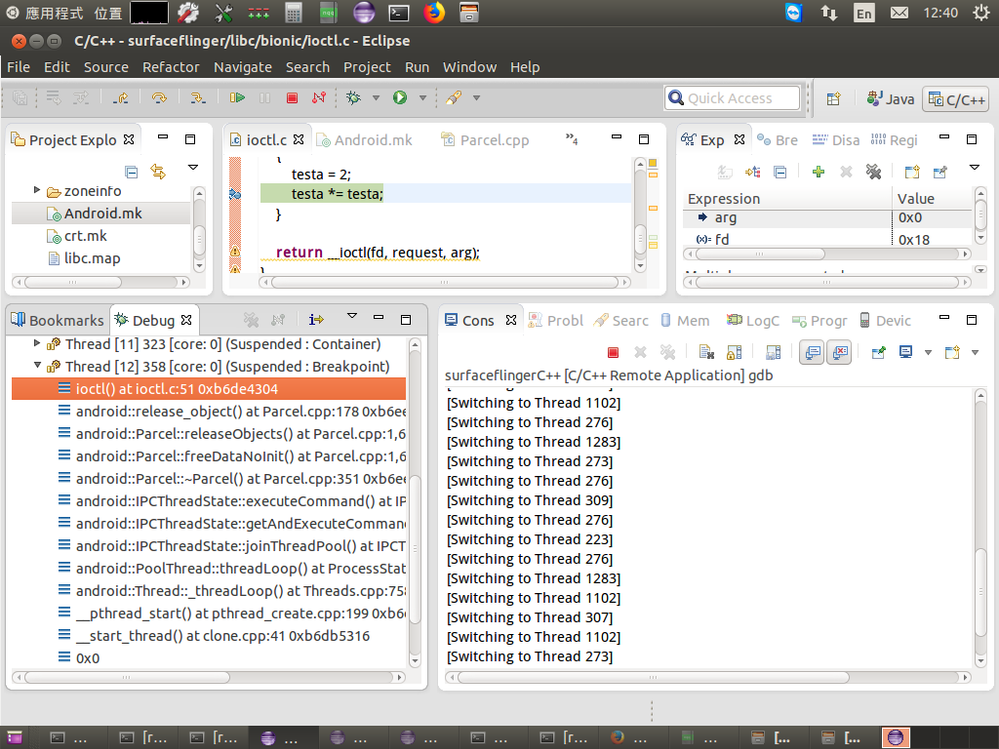Click the calculator icon in top panel
The image size is (999, 749).
pos(293,12)
